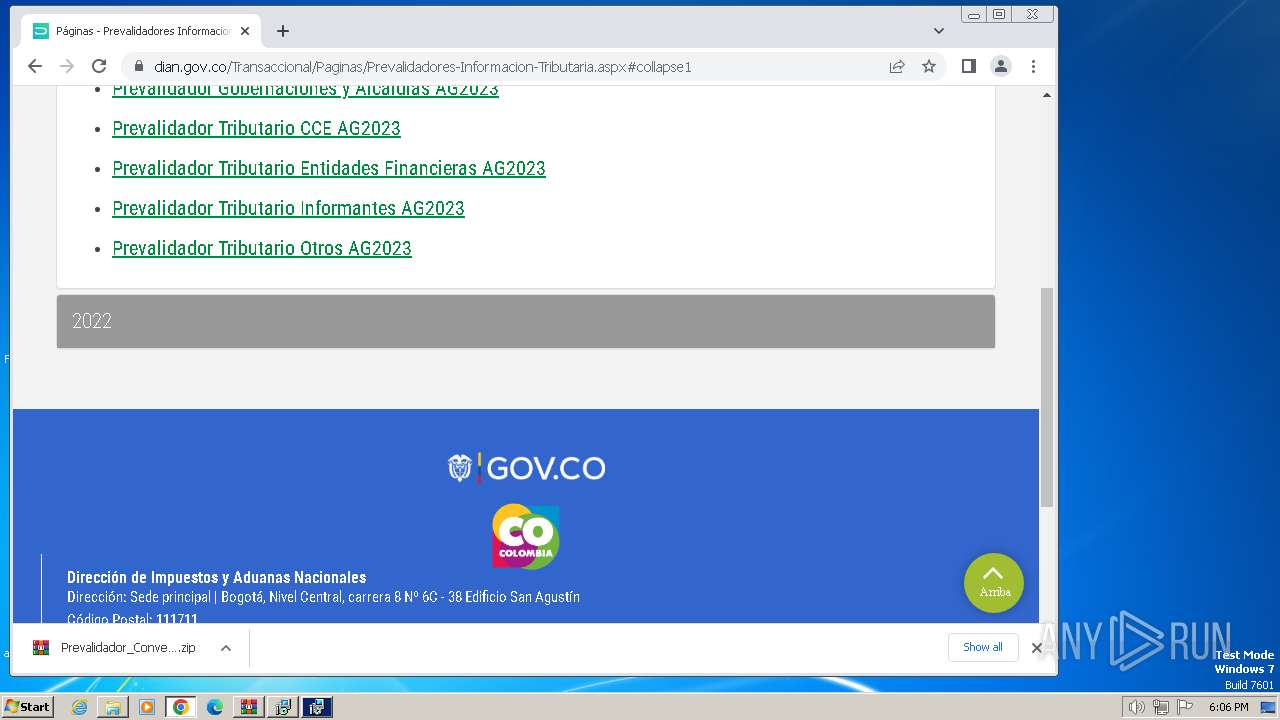
Task: Click the 6:06 PM taskbar clock
Action: pyautogui.click(x=1228, y=707)
